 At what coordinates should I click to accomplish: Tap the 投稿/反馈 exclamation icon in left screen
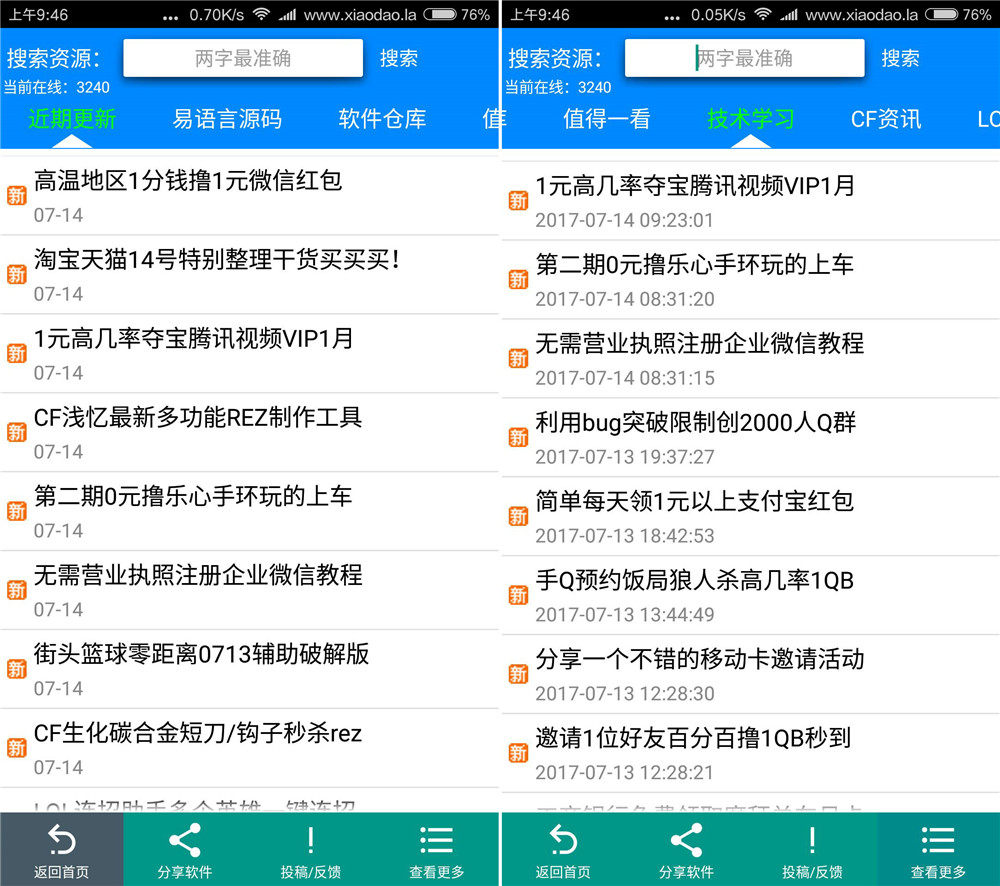coord(311,839)
